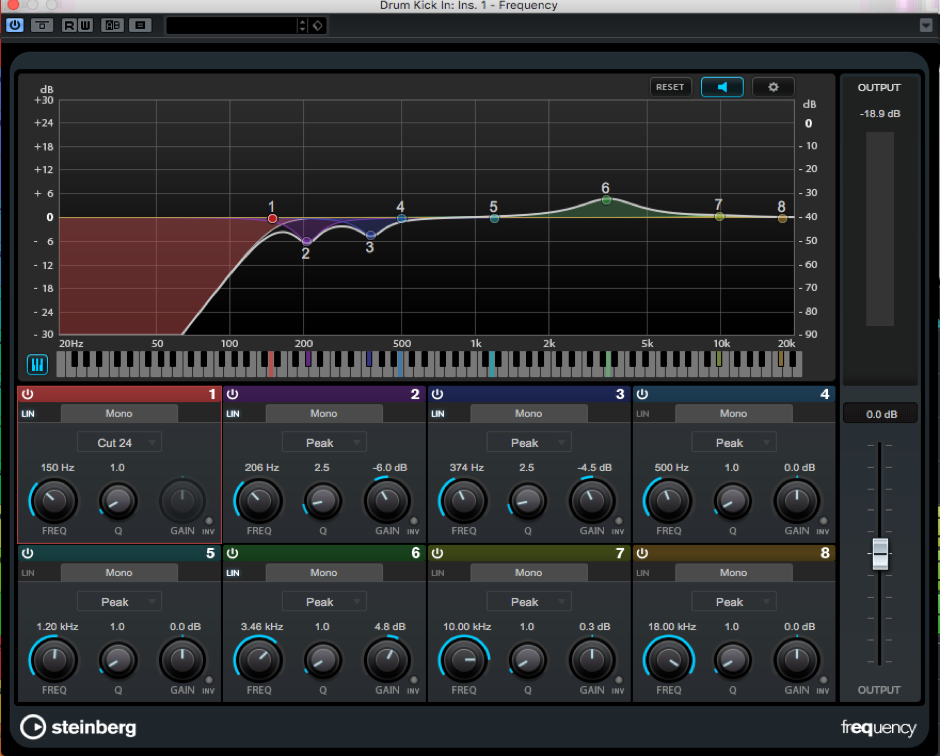
Task: Open band 2 Peak filter type dropdown
Action: pos(324,443)
